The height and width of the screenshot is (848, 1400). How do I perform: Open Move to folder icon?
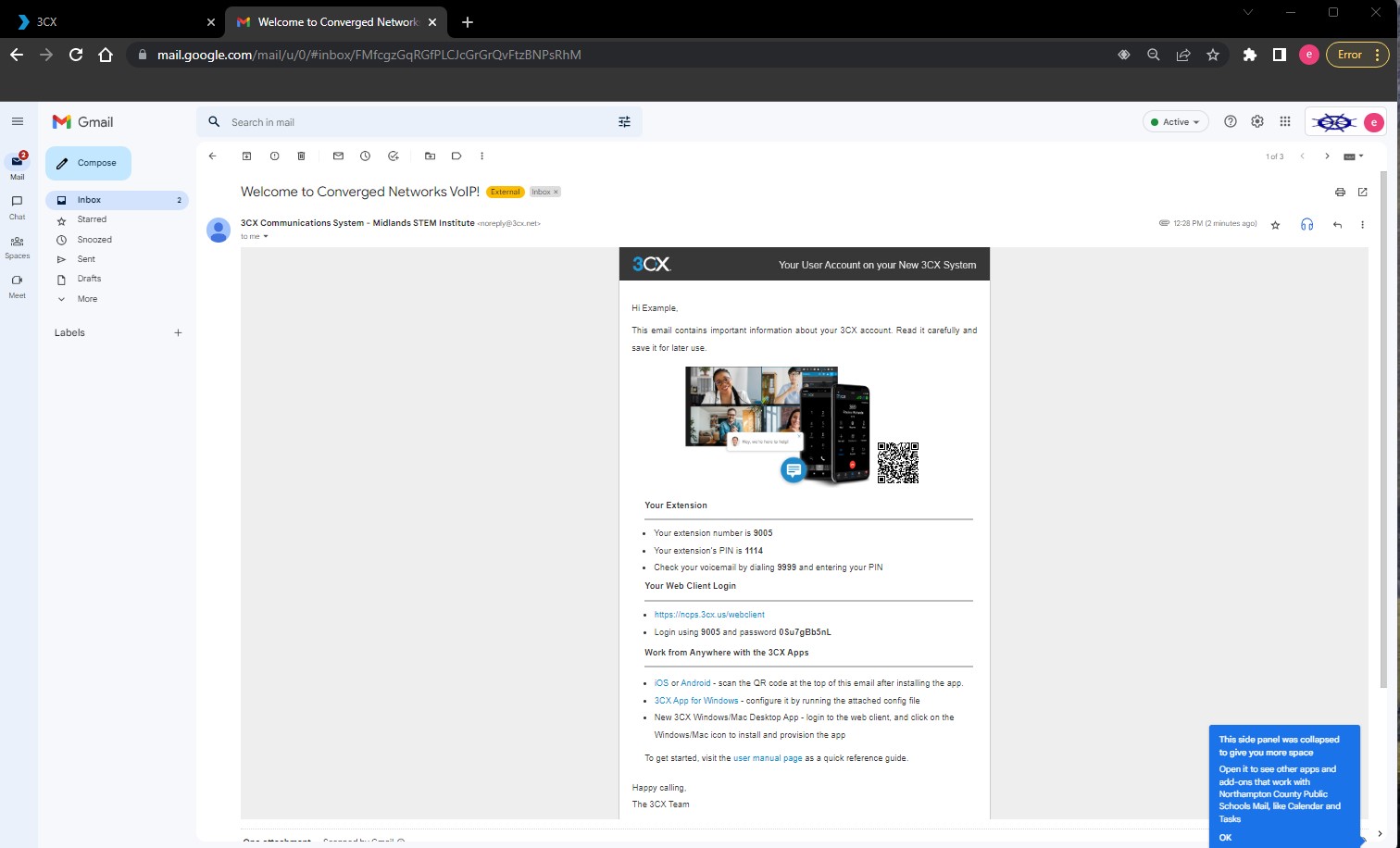(430, 156)
